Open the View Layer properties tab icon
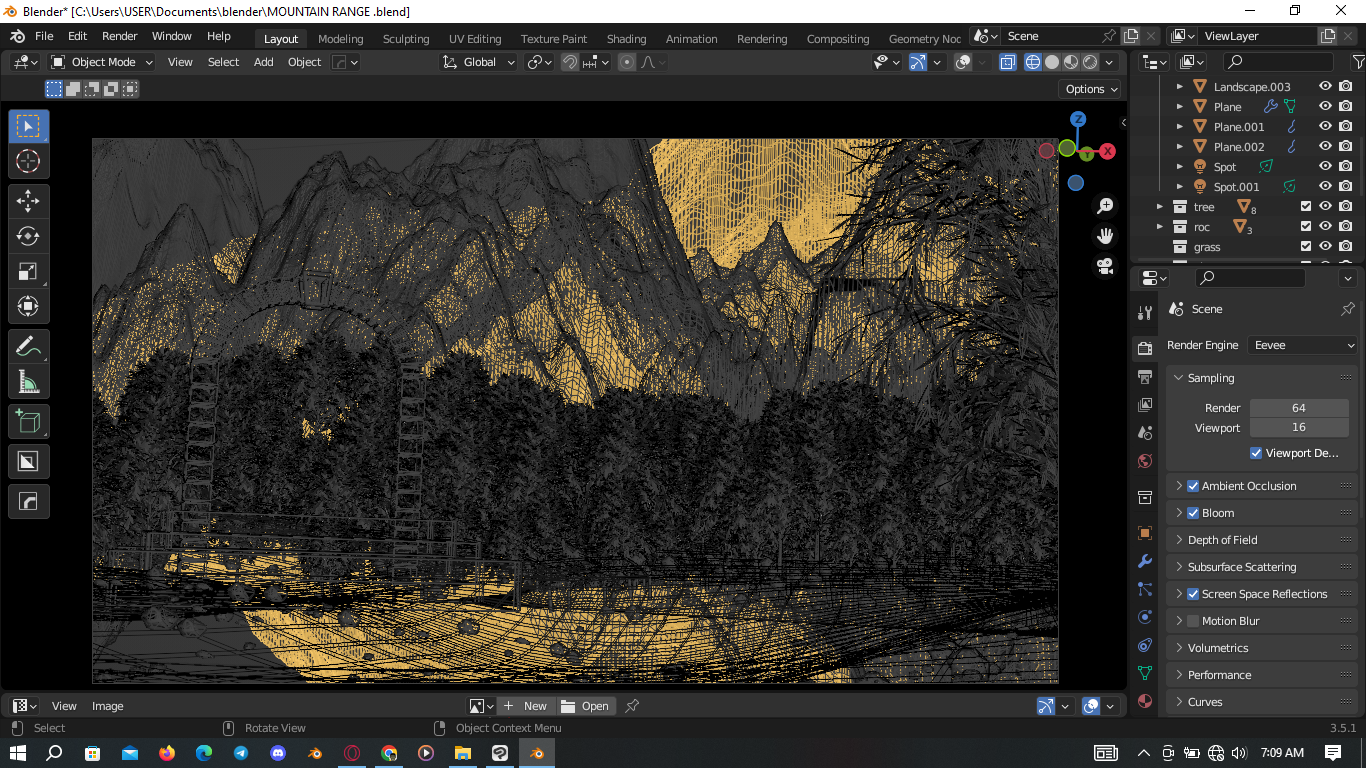Screen dimensions: 1366x768 (x=1145, y=405)
